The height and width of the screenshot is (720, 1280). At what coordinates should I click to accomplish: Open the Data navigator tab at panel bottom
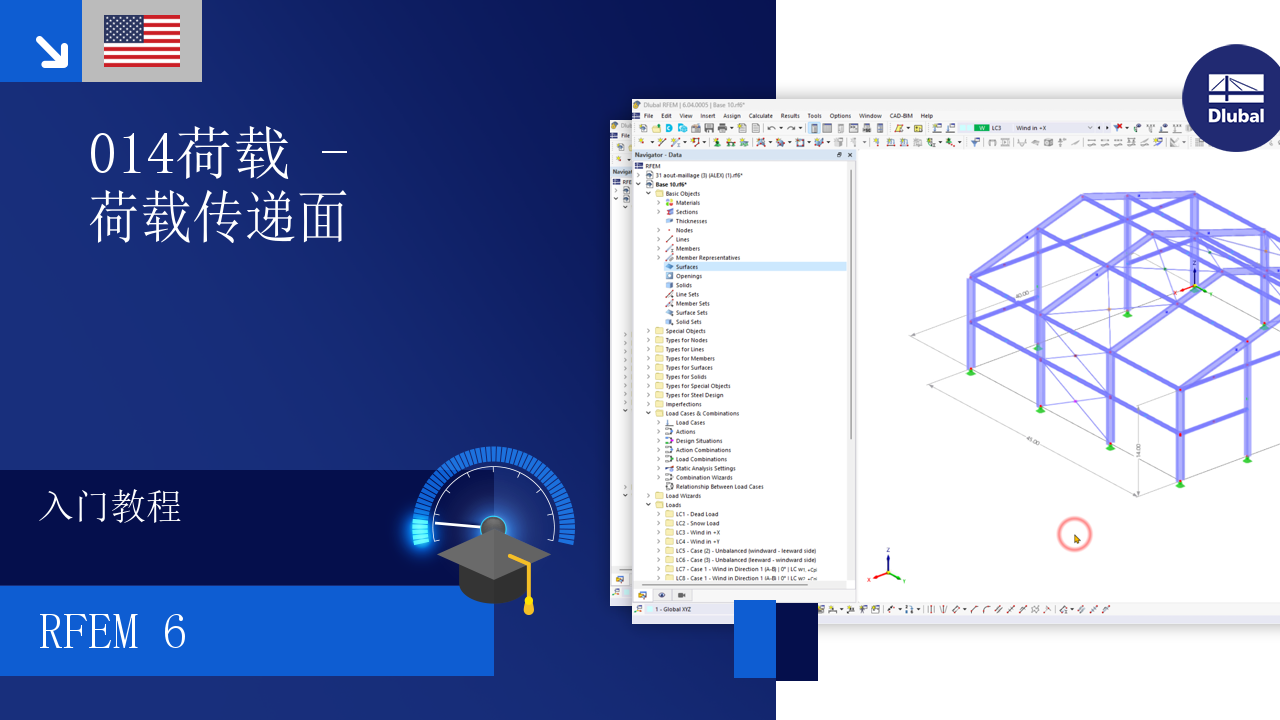pos(642,594)
